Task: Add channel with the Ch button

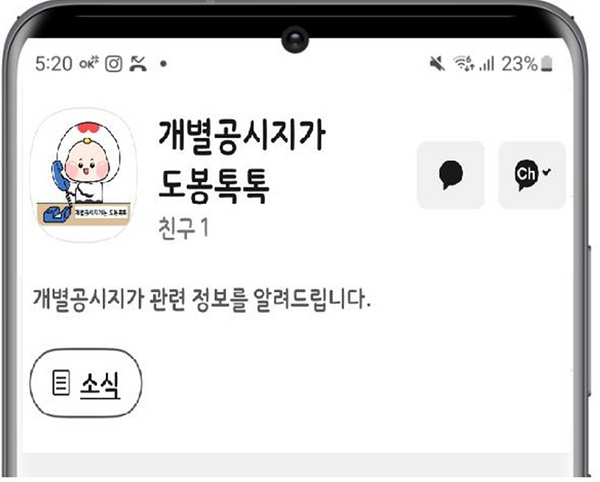Action: [x=532, y=175]
